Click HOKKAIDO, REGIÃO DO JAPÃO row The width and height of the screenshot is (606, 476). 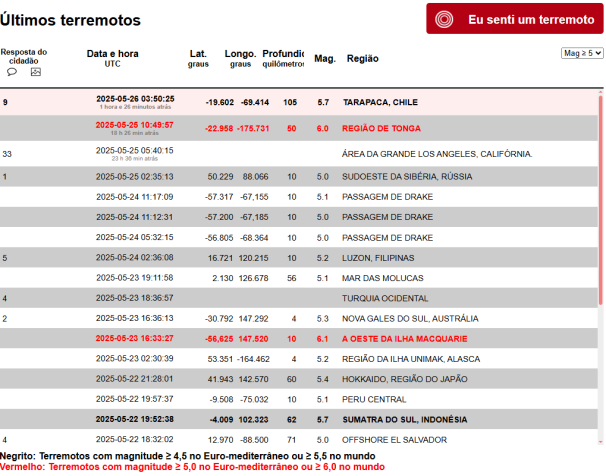tap(299, 379)
